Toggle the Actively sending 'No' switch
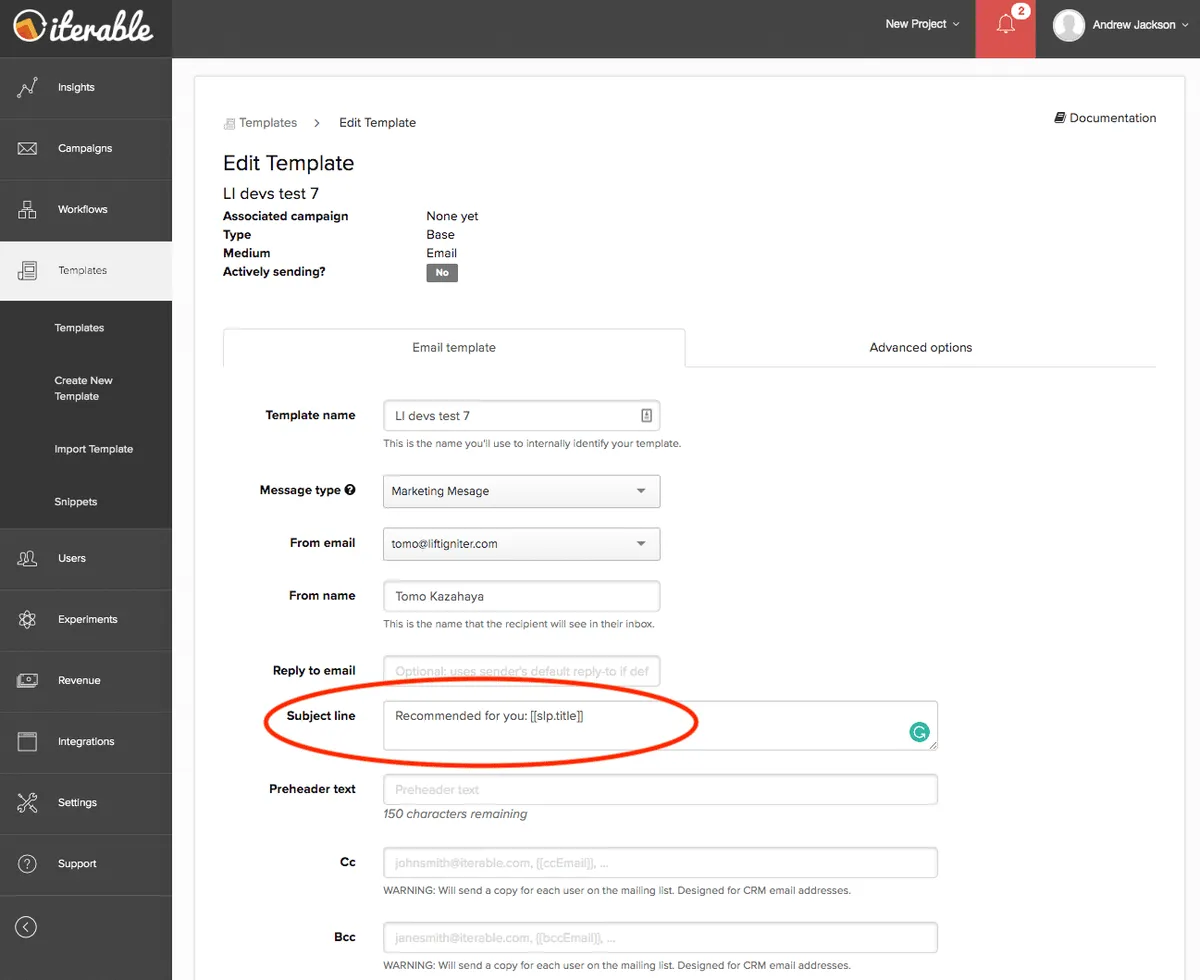The image size is (1200, 980). click(x=442, y=273)
